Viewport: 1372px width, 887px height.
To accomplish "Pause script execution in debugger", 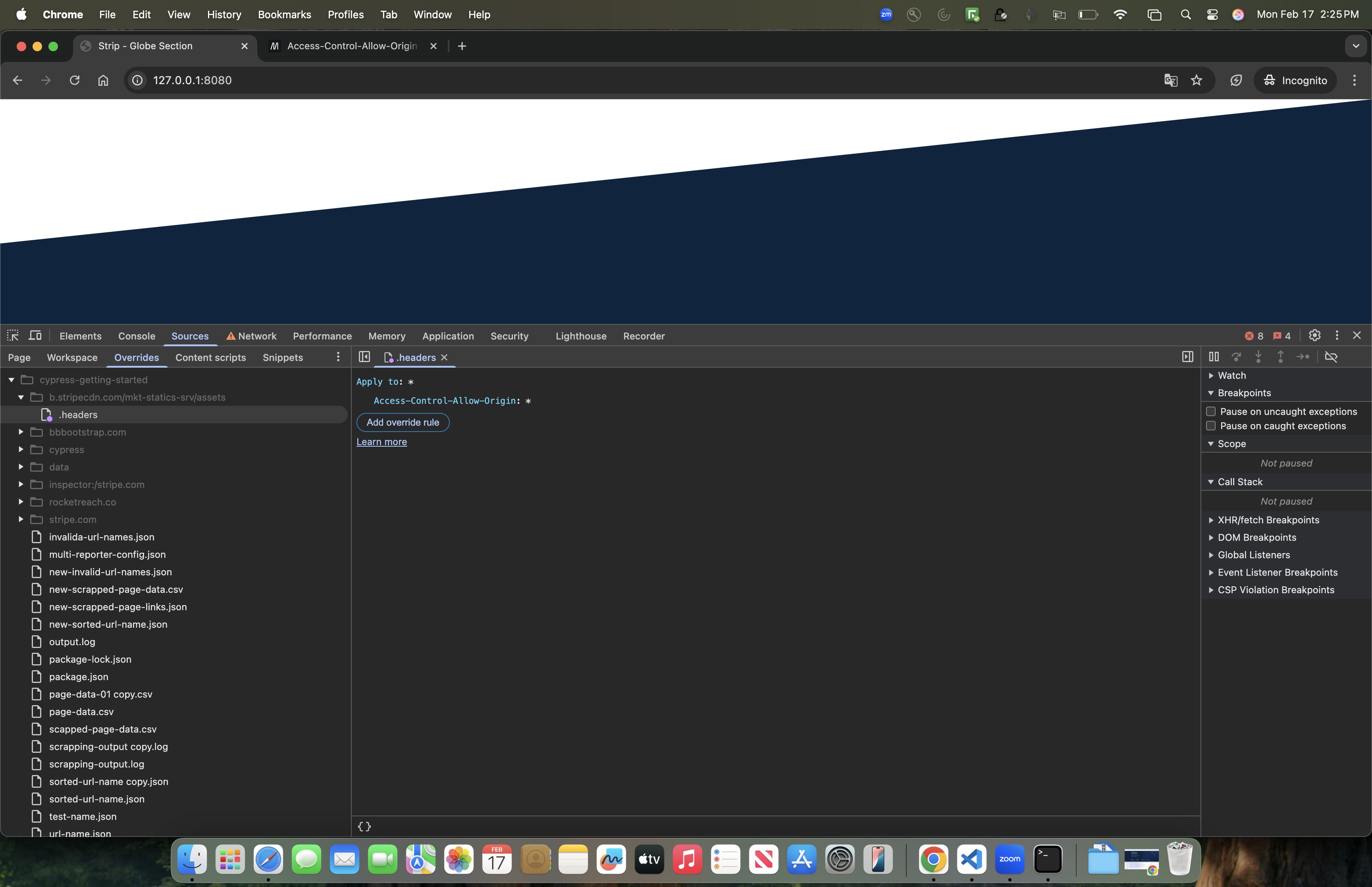I will tap(1214, 357).
